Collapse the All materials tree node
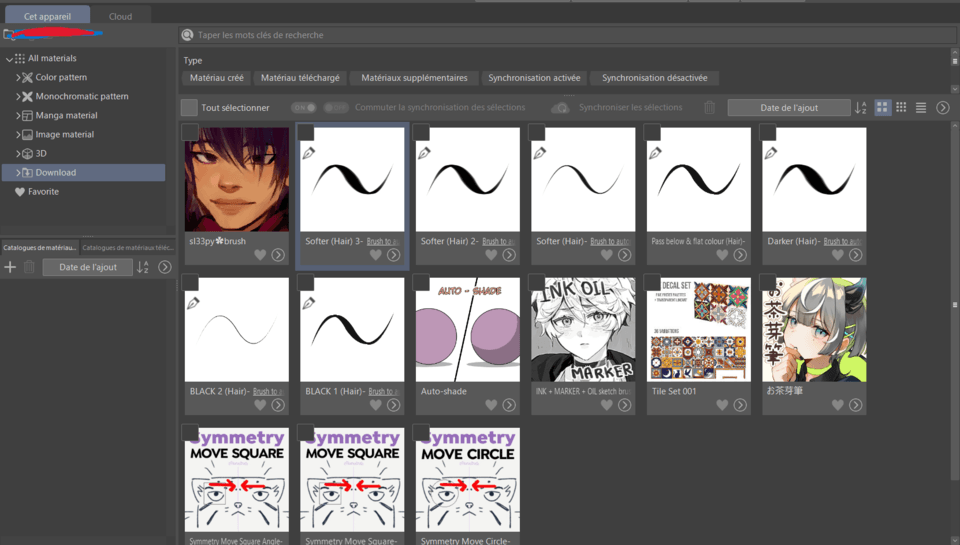Viewport: 960px width, 545px height. (x=9, y=59)
